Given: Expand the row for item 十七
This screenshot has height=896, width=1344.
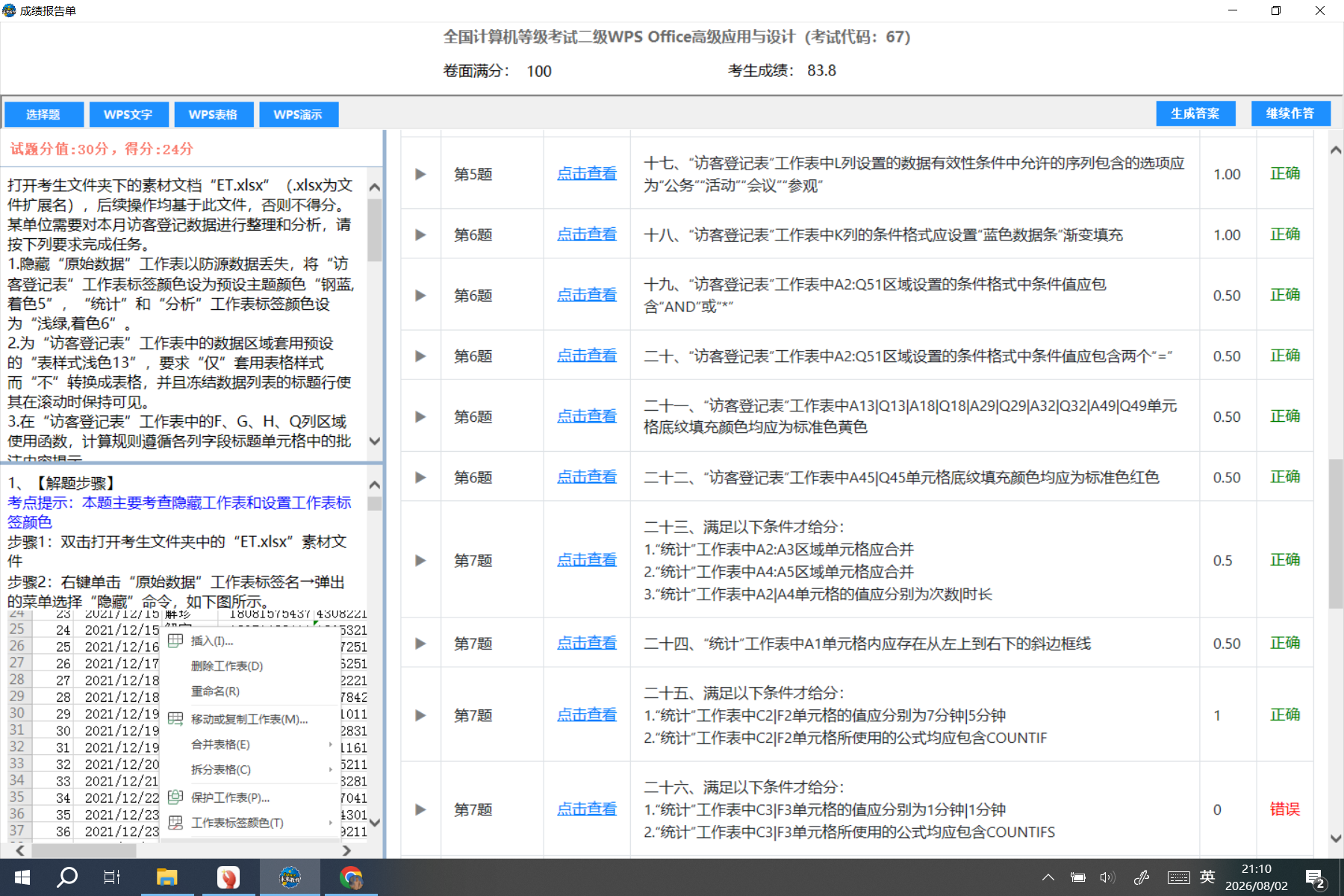Looking at the screenshot, I should [420, 174].
